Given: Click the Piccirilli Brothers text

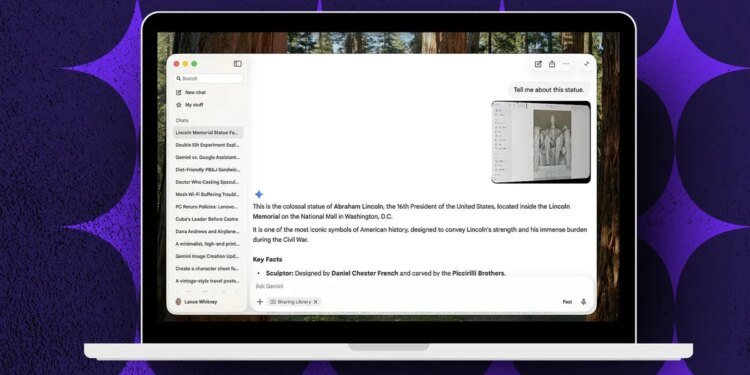Looking at the screenshot, I should click(x=478, y=274).
